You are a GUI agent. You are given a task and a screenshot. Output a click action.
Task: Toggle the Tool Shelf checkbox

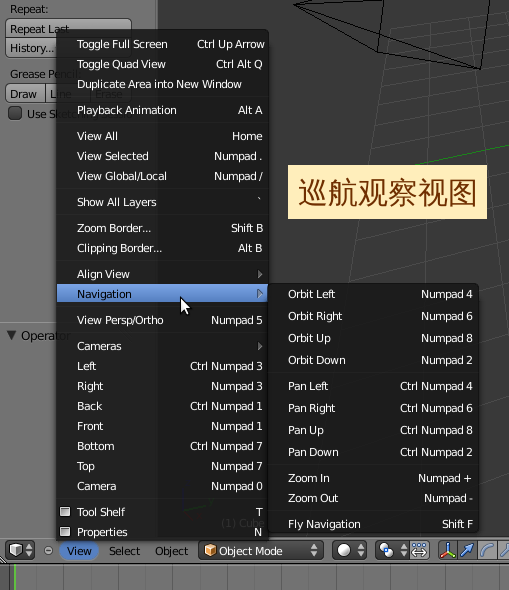pos(65,511)
